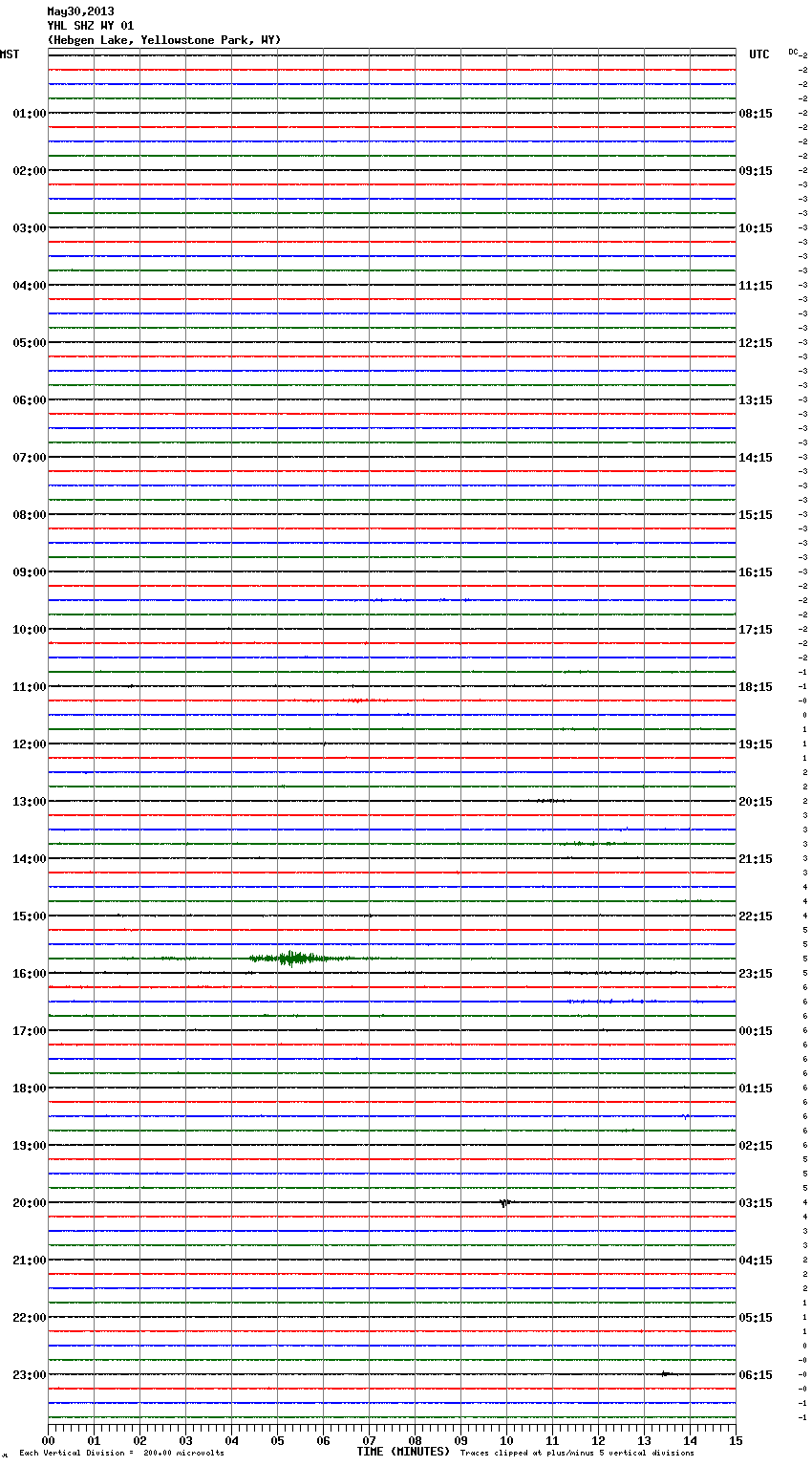Click the 23:15 UTC time label
The image size is (812, 1466).
coord(756,974)
